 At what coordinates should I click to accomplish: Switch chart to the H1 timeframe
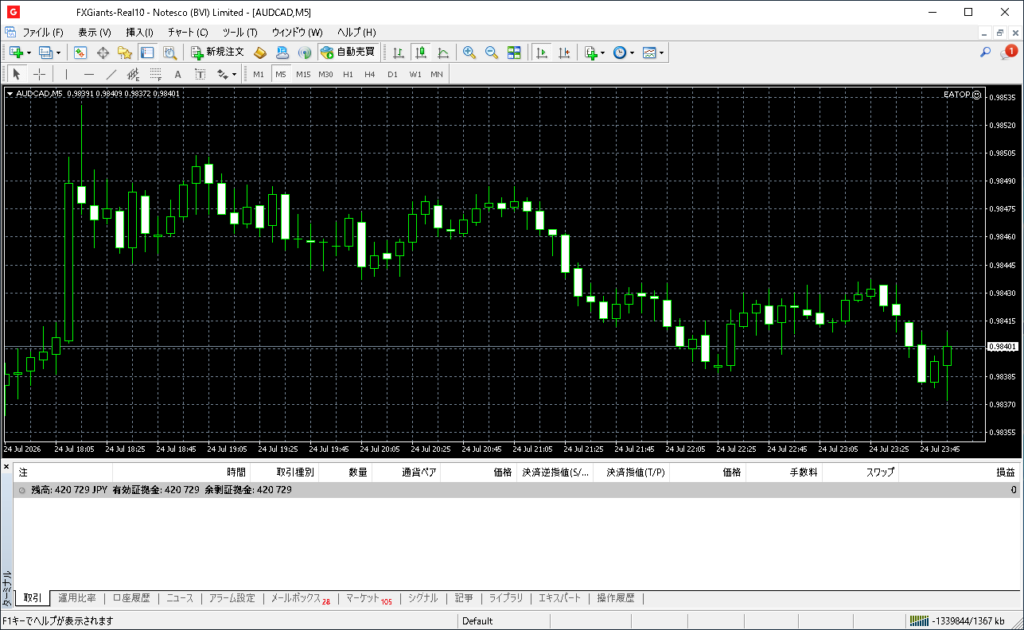348,74
